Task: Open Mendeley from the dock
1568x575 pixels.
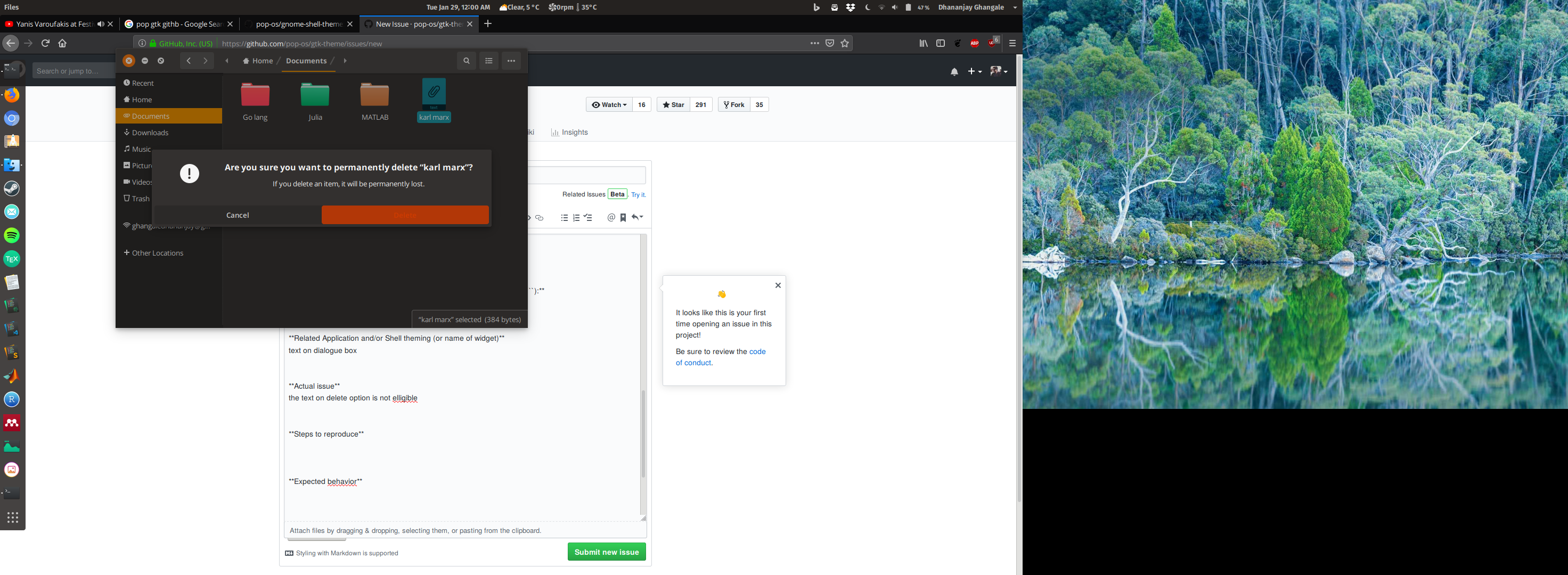Action: click(x=12, y=422)
